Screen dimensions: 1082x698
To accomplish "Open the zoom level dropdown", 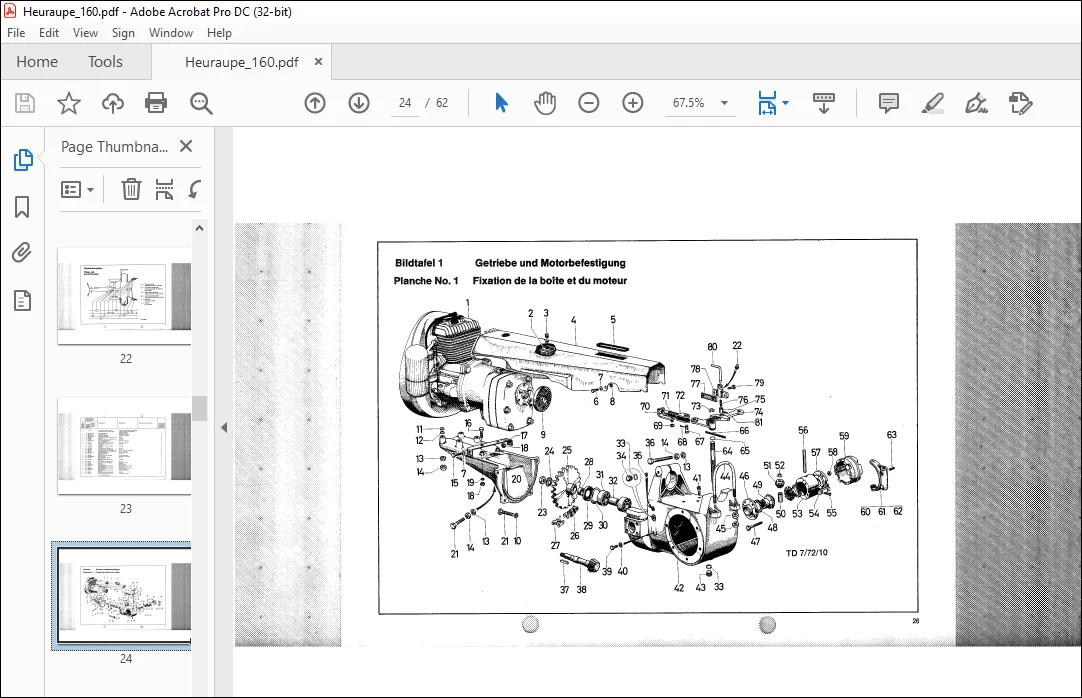I will coord(725,103).
